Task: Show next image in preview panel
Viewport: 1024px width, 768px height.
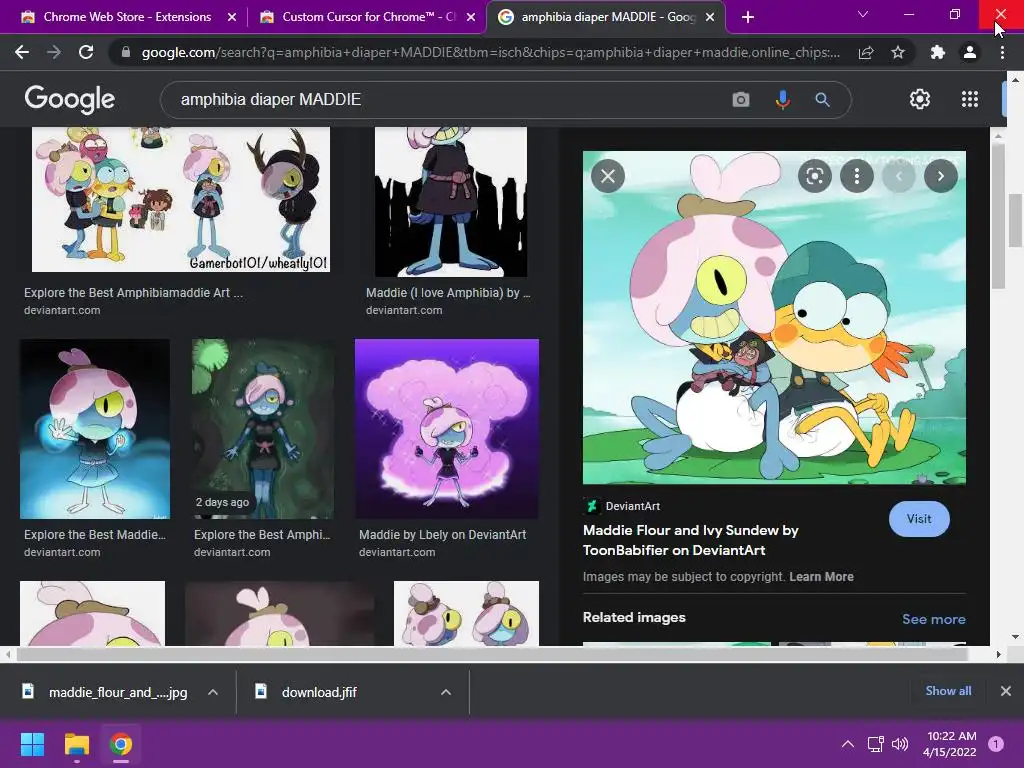Action: [940, 176]
